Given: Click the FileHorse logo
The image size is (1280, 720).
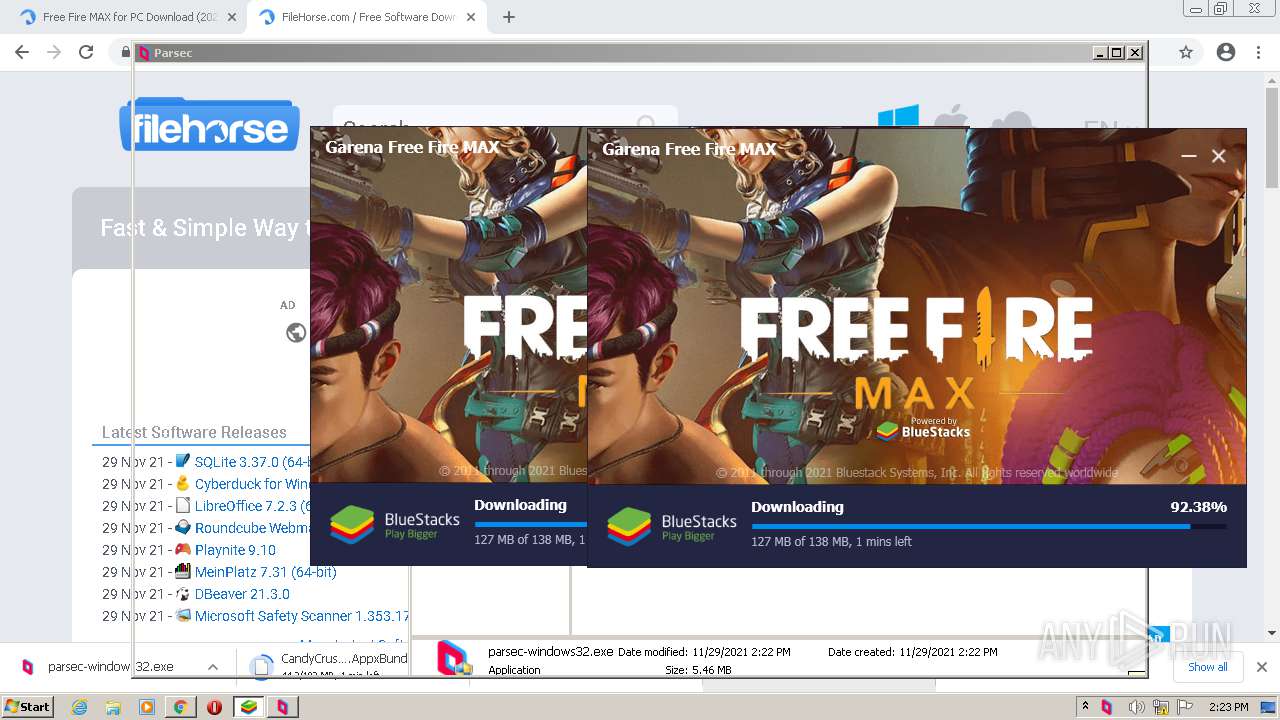Looking at the screenshot, I should coord(210,126).
